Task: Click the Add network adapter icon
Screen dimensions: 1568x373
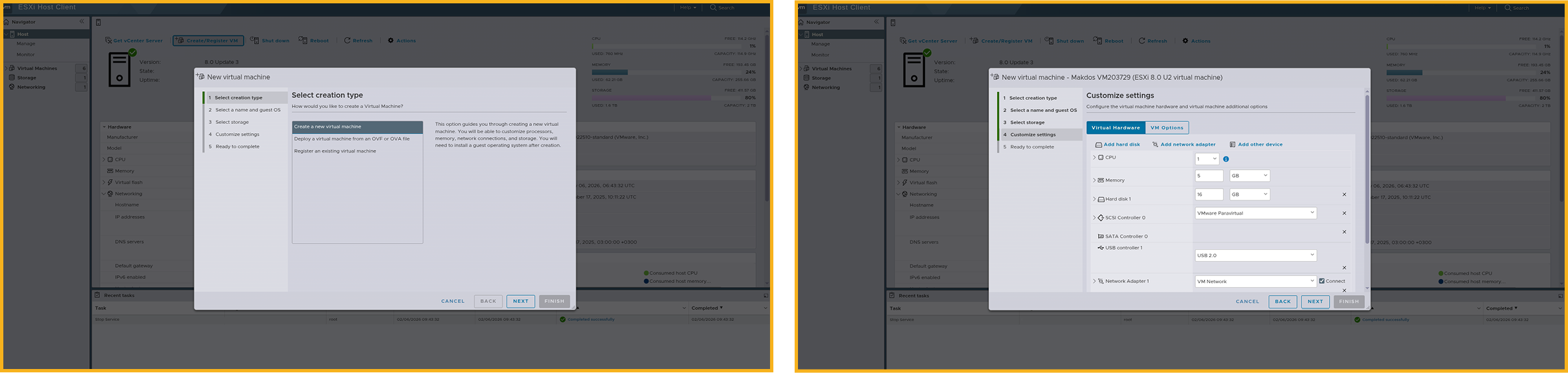Action: pos(1155,145)
